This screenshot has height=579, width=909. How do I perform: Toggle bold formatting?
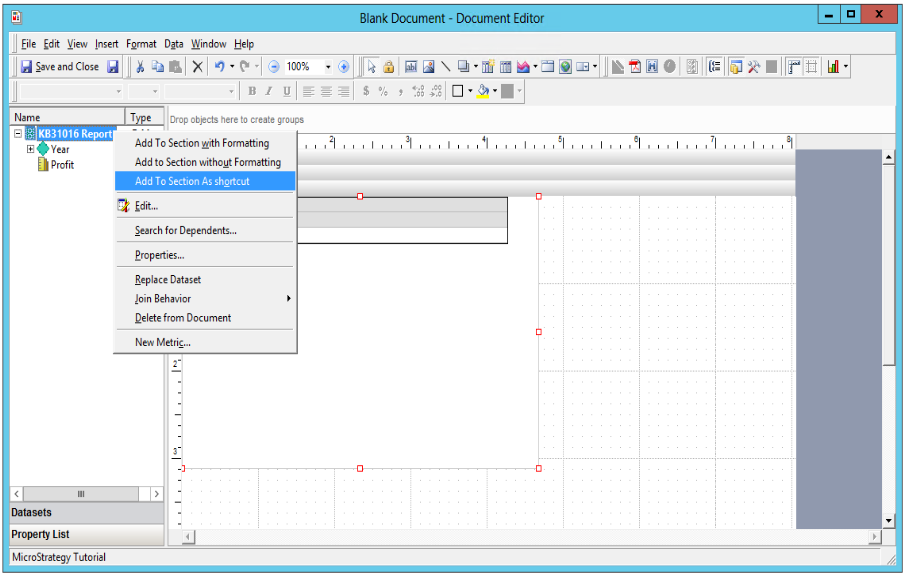point(253,91)
